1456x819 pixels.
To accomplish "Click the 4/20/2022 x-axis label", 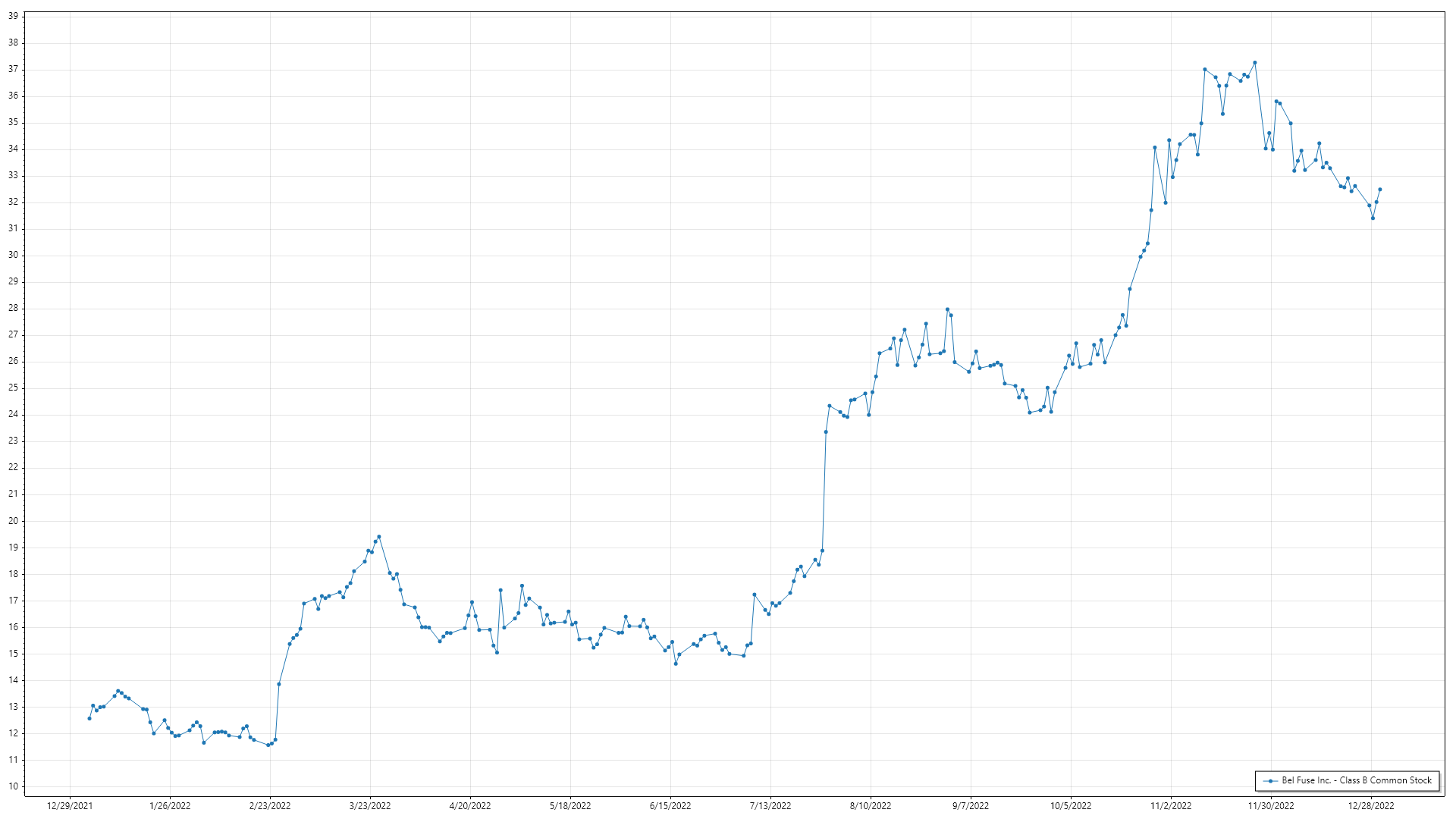I will tap(470, 806).
